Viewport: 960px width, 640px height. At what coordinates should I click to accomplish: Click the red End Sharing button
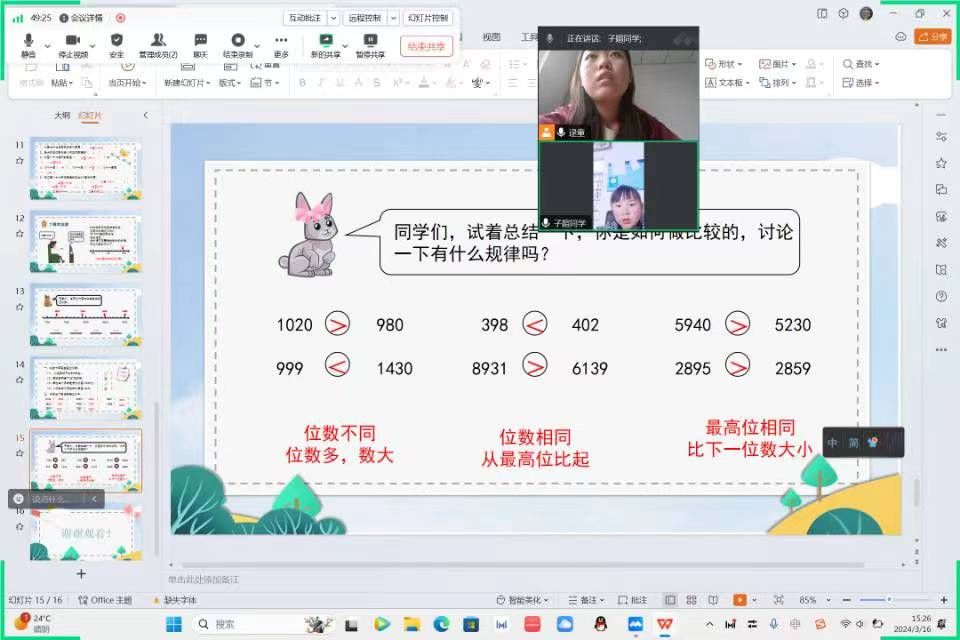[x=426, y=46]
